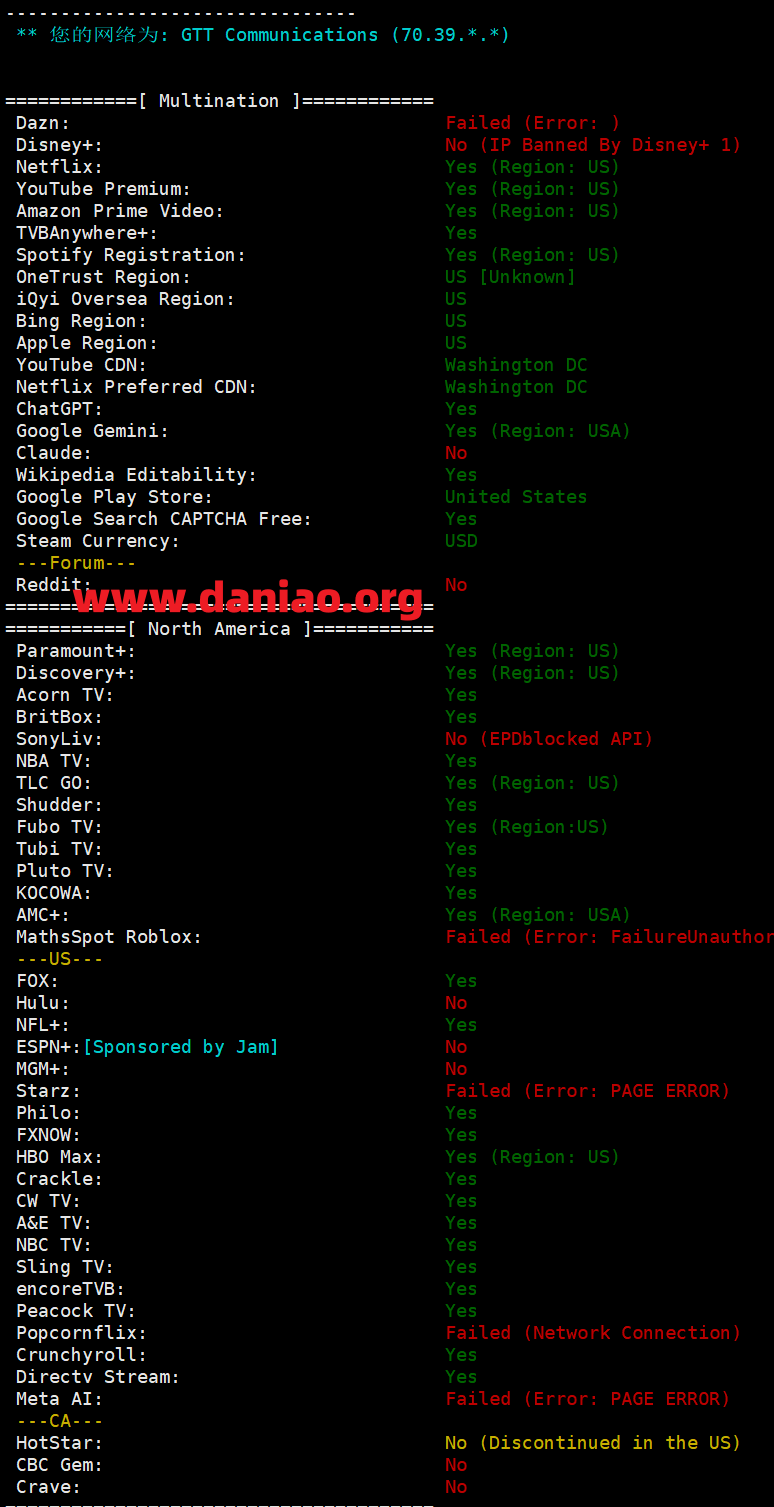The height and width of the screenshot is (1507, 774).
Task: Select Netflix Preferred CDN label
Action: [136, 387]
